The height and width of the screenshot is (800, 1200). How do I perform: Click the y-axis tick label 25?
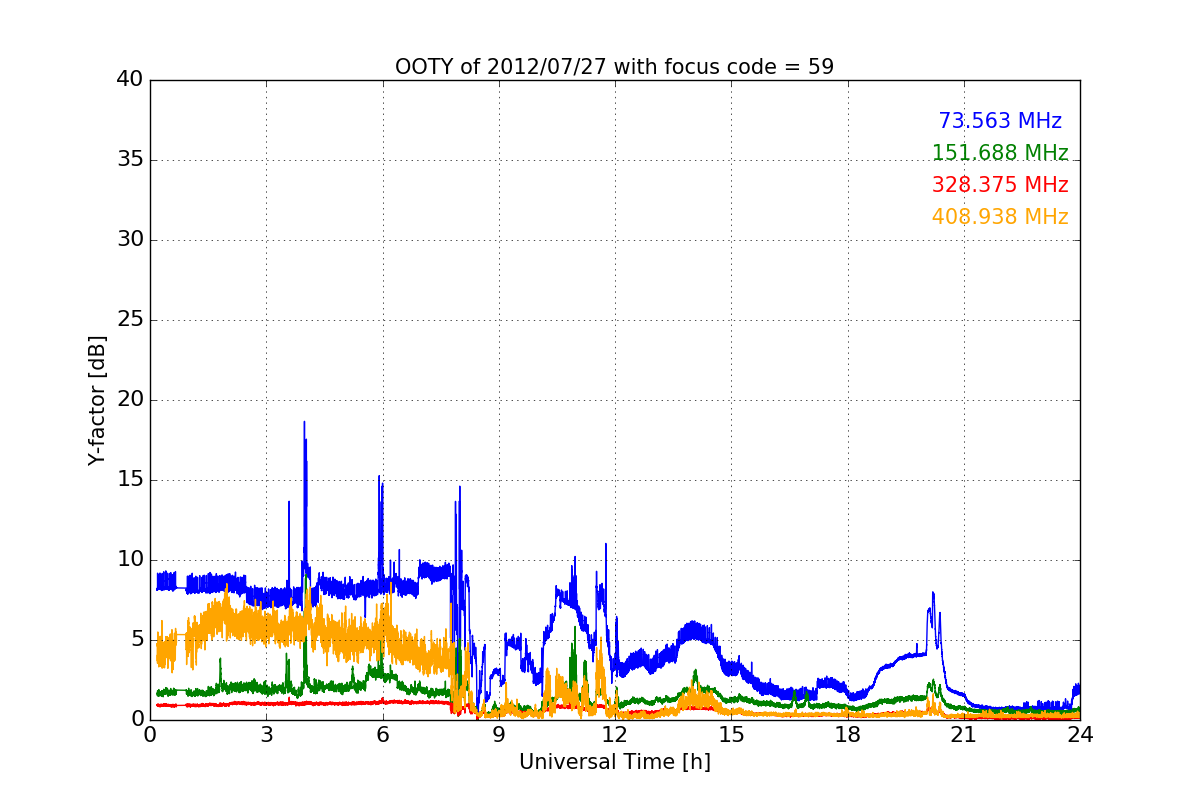coord(129,320)
